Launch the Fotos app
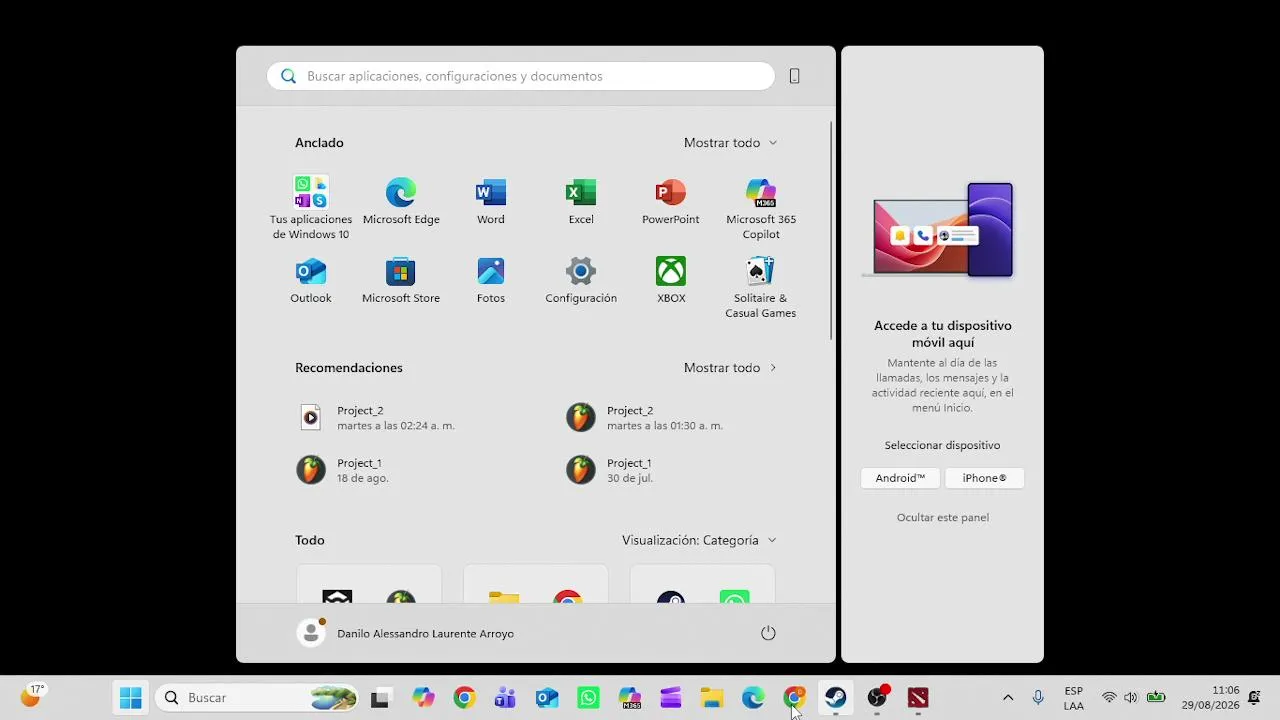The width and height of the screenshot is (1280, 720). pos(491,280)
